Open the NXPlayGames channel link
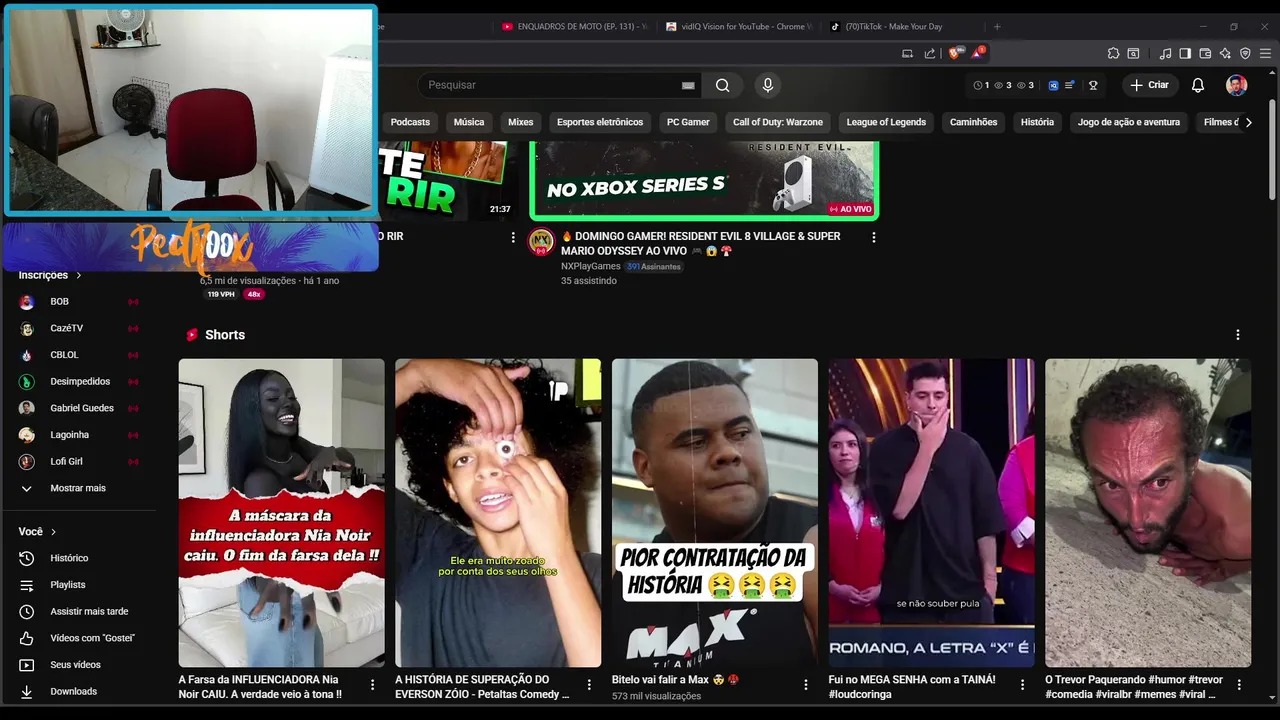1280x720 pixels. [590, 267]
